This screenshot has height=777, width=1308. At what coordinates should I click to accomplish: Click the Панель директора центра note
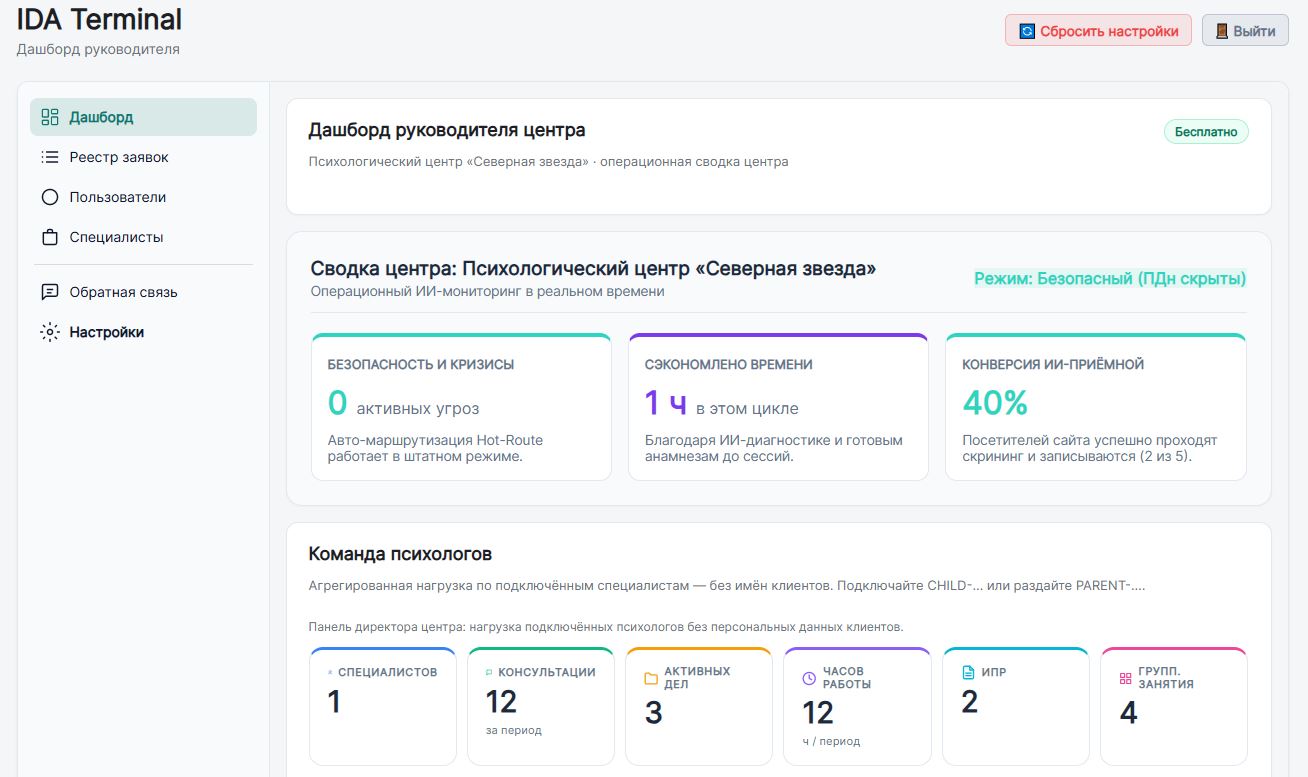pyautogui.click(x=606, y=627)
